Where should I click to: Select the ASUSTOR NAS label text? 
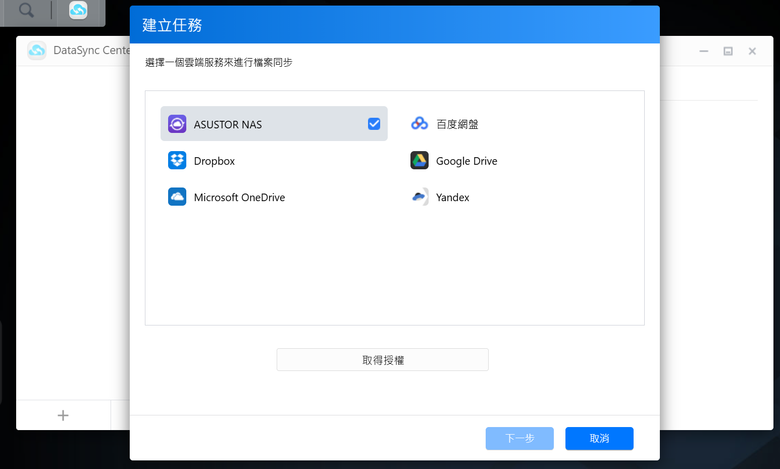tap(228, 124)
